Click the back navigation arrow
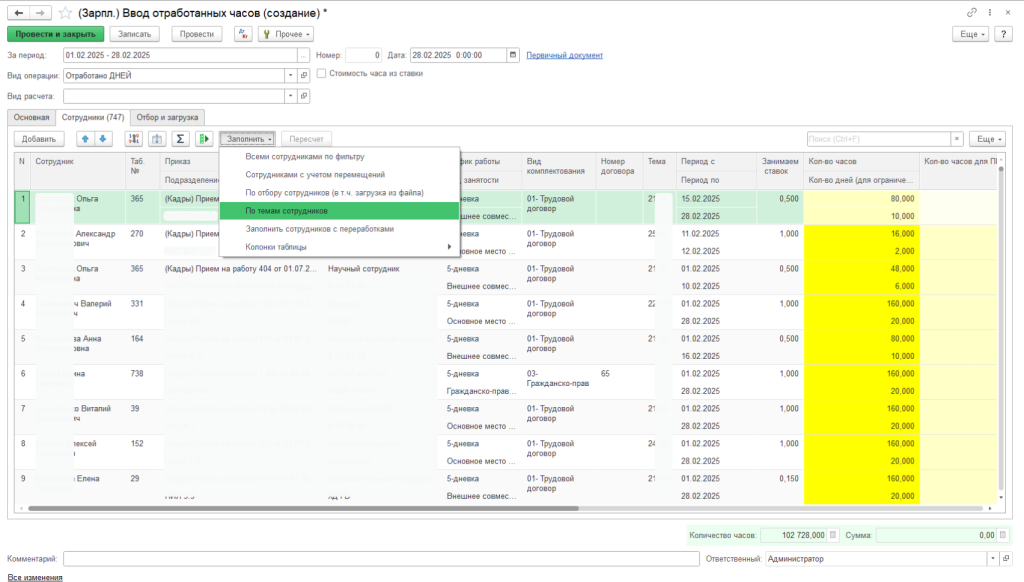 click(x=17, y=12)
